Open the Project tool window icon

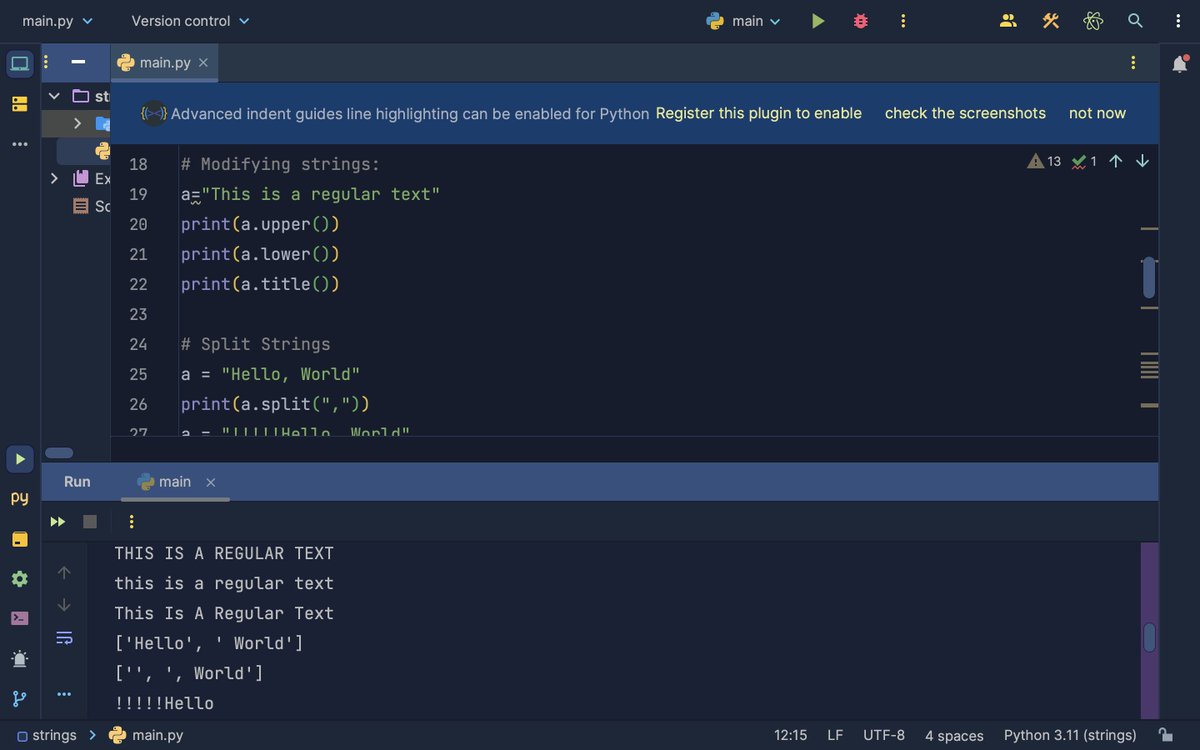pyautogui.click(x=20, y=64)
